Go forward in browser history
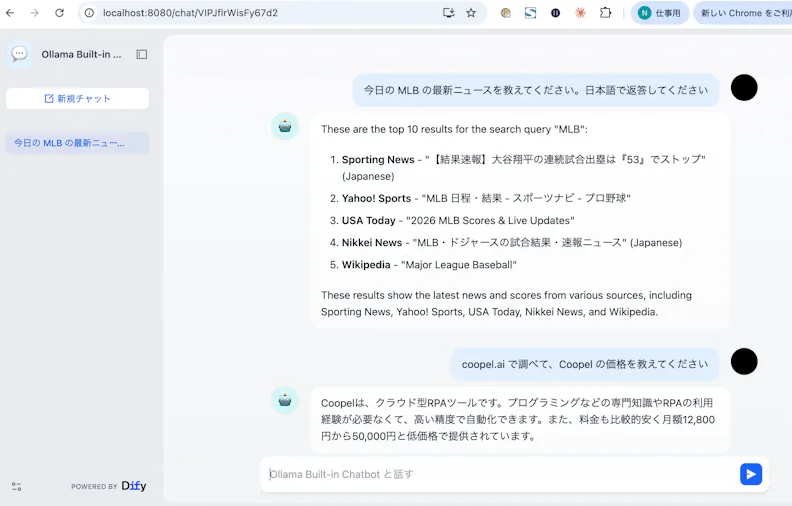This screenshot has width=792, height=506. (34, 13)
